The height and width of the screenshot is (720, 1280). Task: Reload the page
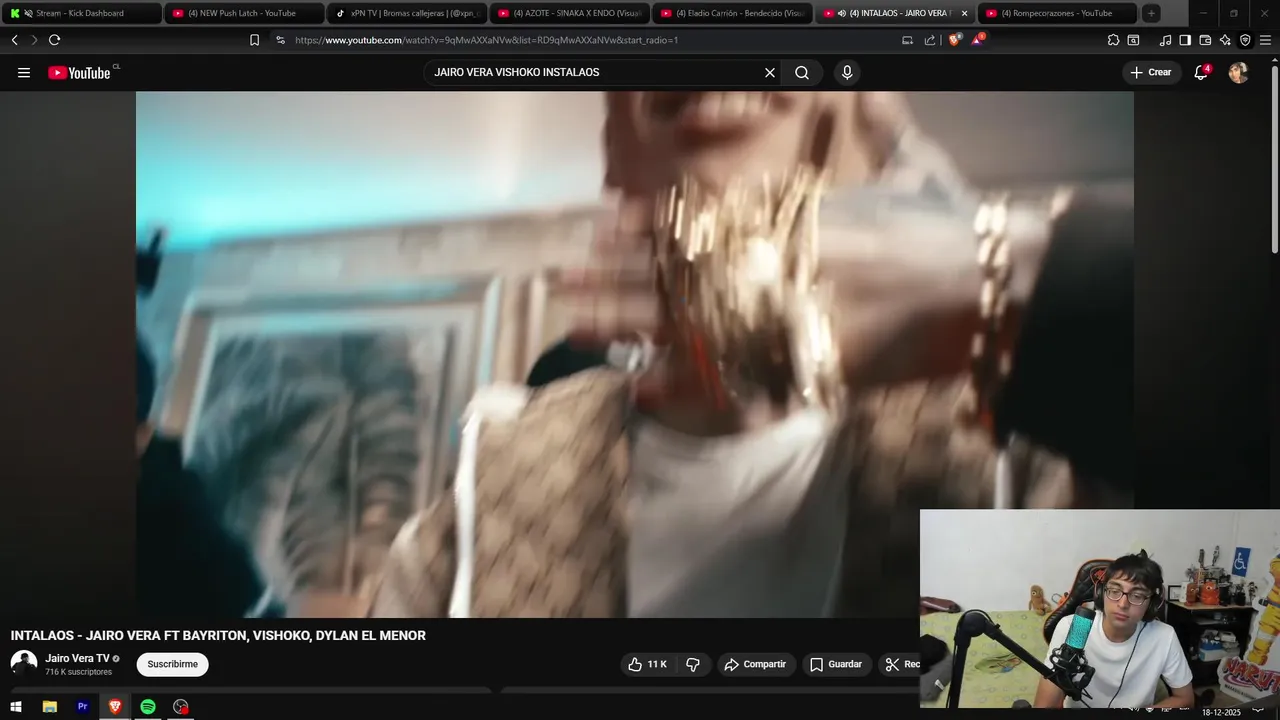[x=54, y=40]
